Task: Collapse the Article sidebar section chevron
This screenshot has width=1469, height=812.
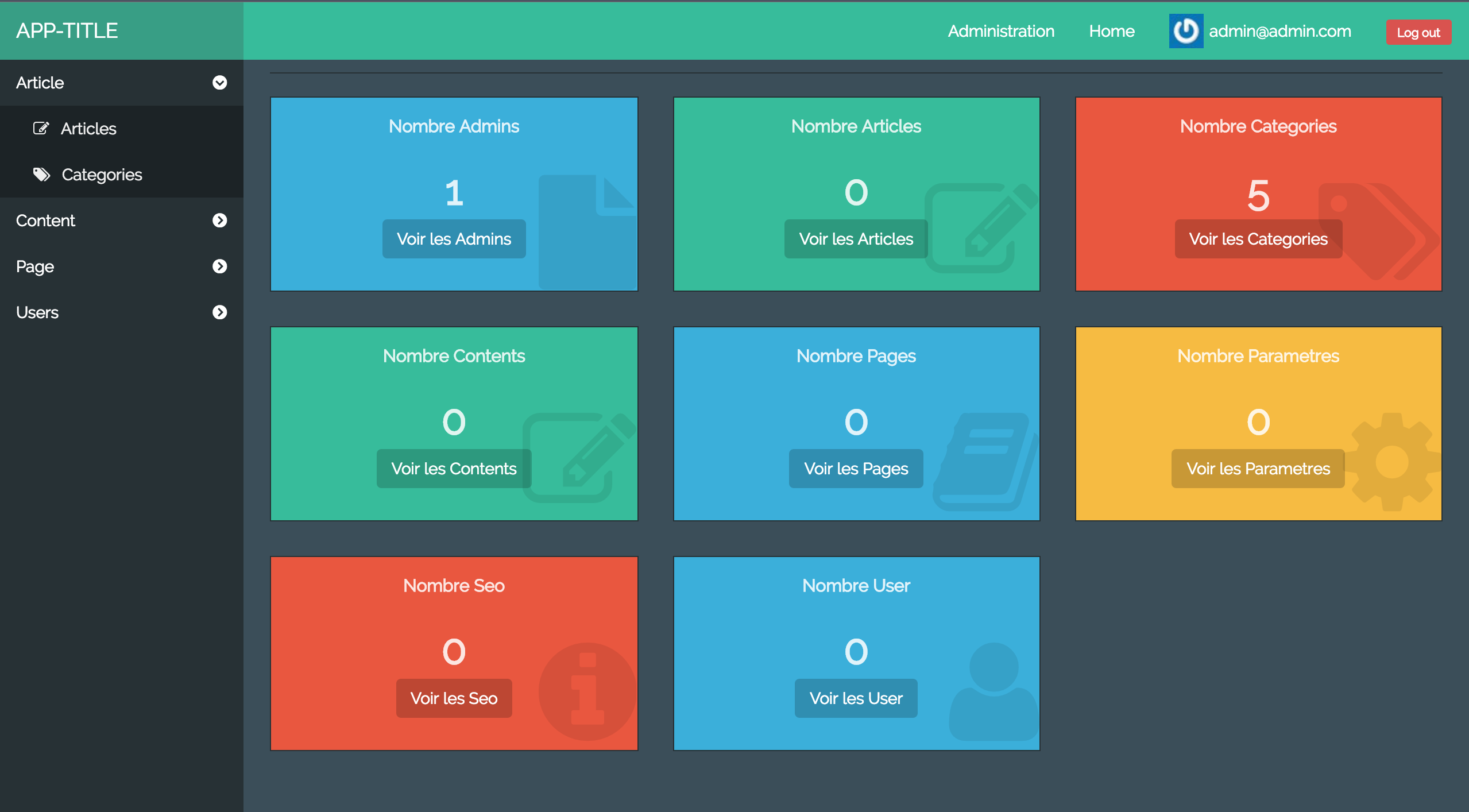Action: [219, 83]
